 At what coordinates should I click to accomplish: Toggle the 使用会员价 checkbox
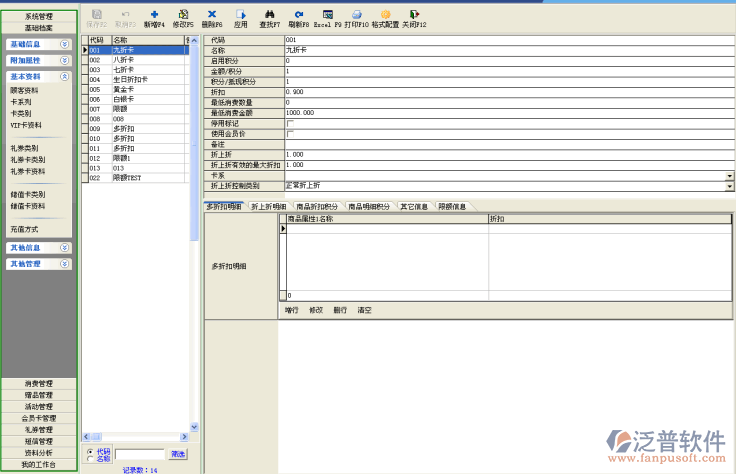[x=289, y=134]
